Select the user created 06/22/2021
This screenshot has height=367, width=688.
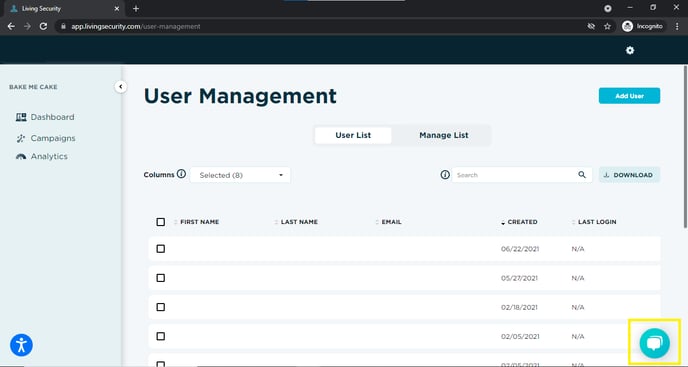click(161, 249)
